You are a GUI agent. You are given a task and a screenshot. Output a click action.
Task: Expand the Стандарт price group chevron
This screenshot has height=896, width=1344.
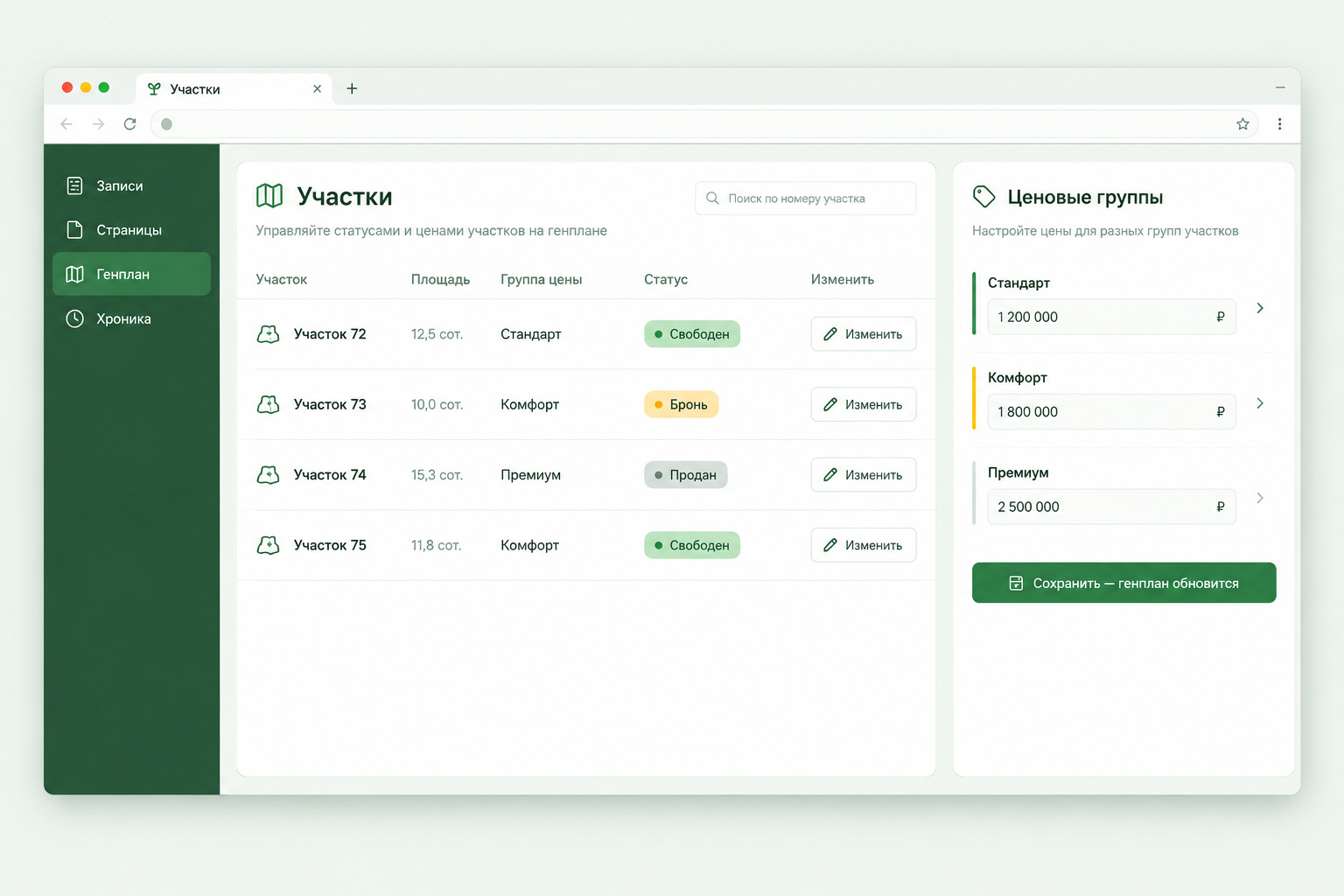pos(1260,308)
